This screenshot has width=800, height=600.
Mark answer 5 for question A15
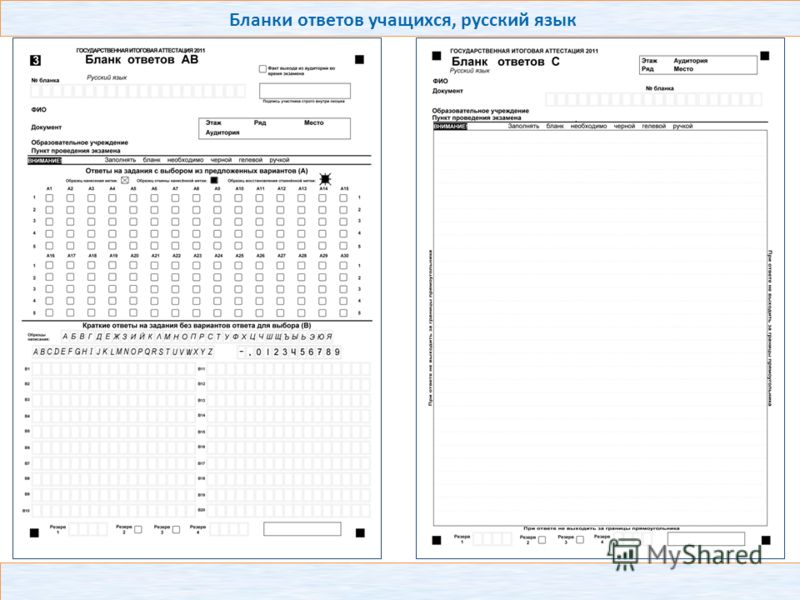(x=343, y=245)
